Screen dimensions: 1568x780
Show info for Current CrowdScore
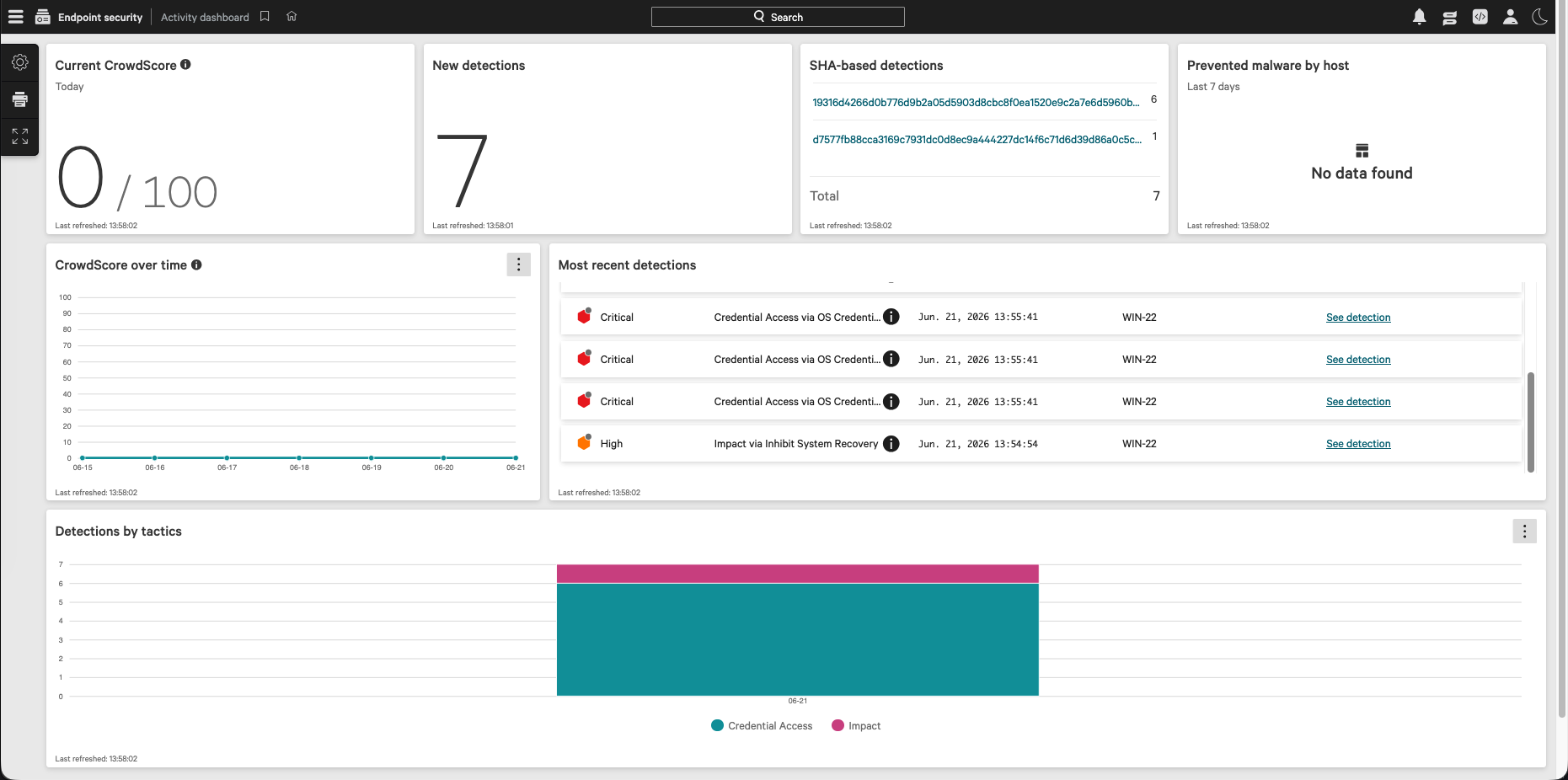185,65
